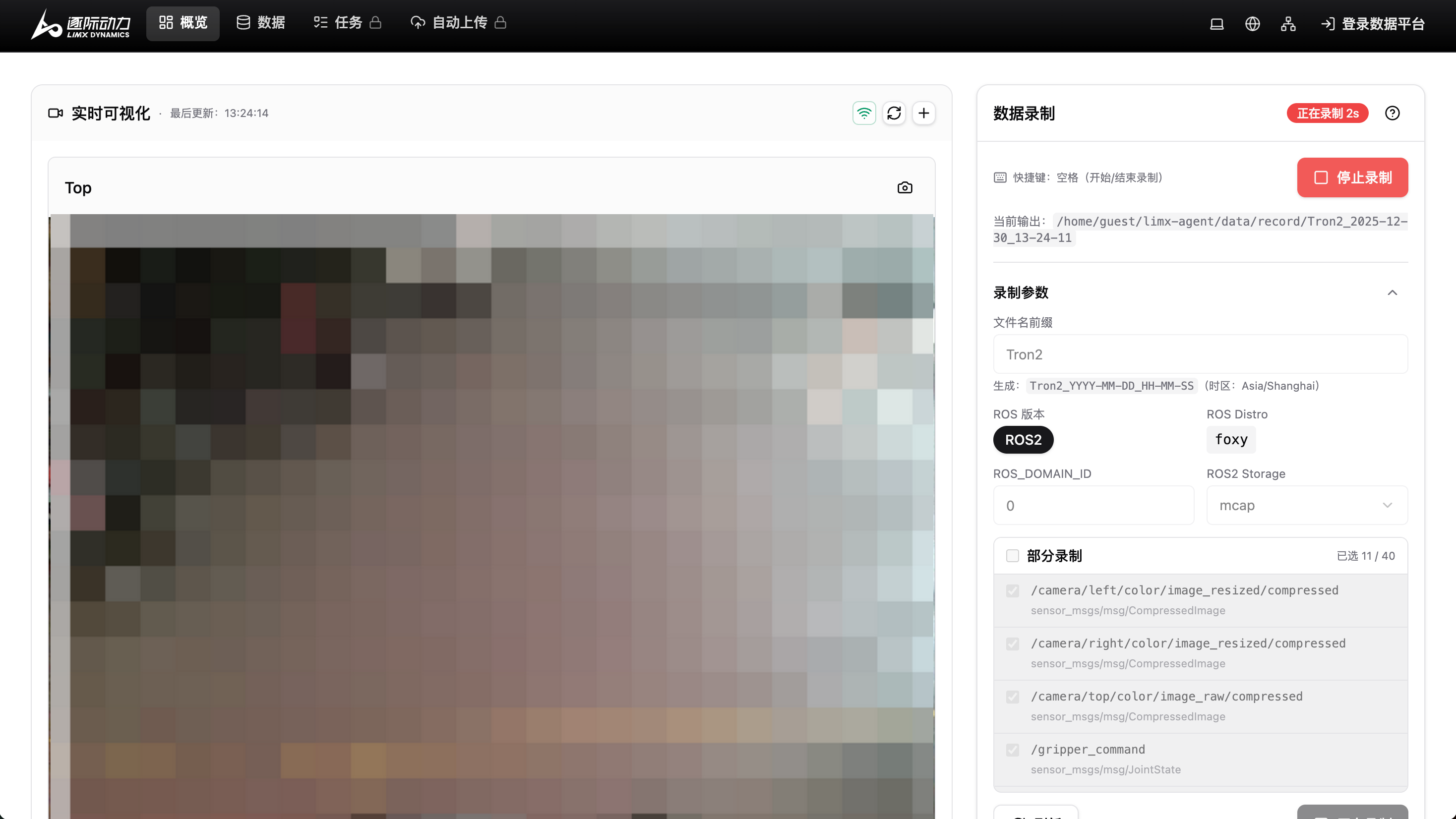Toggle /camera/left/color/image_resized/compressed topic checkbox
The width and height of the screenshot is (1456, 819).
coord(1012,591)
